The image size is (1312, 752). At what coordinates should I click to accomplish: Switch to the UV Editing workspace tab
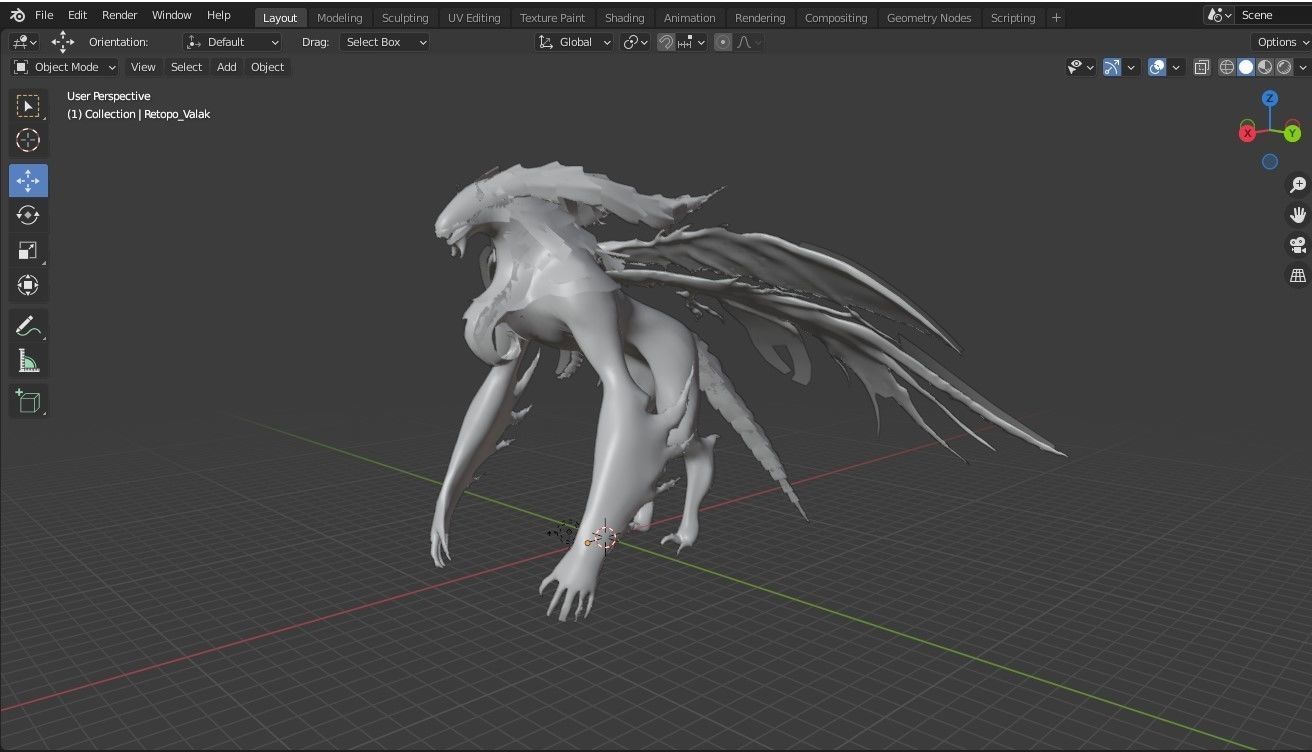tap(474, 18)
